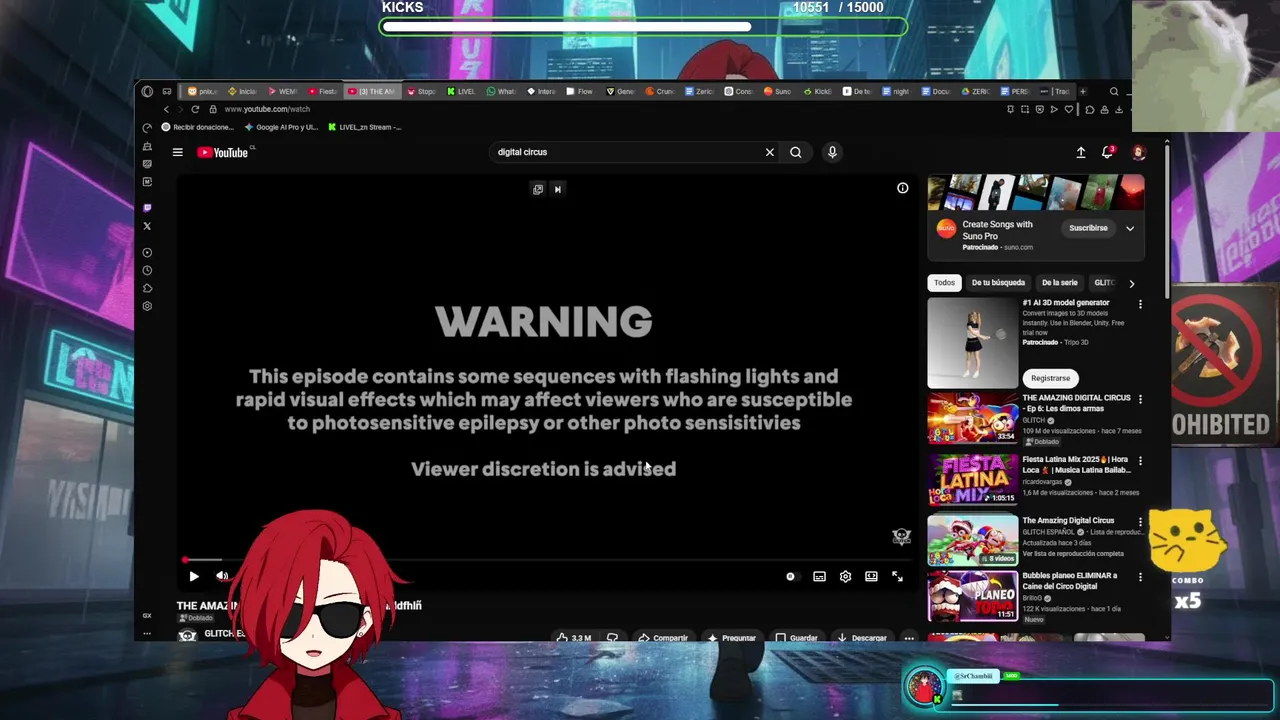Open more actions ellipsis under video
The height and width of the screenshot is (720, 1280).
click(908, 638)
